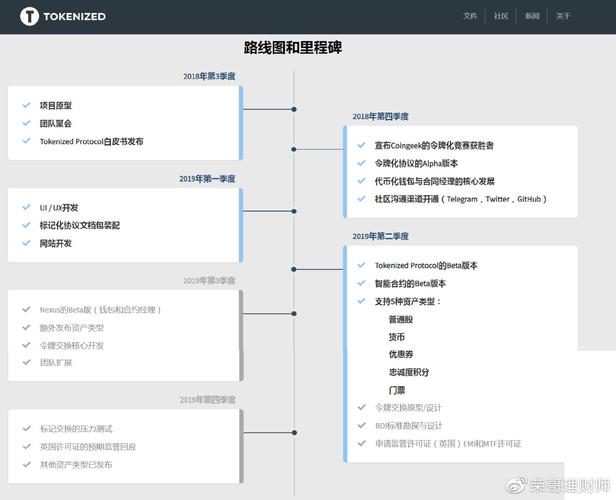Click the checkmark next to 网站开发
Screen dimensions: 616x500
click(x=26, y=243)
